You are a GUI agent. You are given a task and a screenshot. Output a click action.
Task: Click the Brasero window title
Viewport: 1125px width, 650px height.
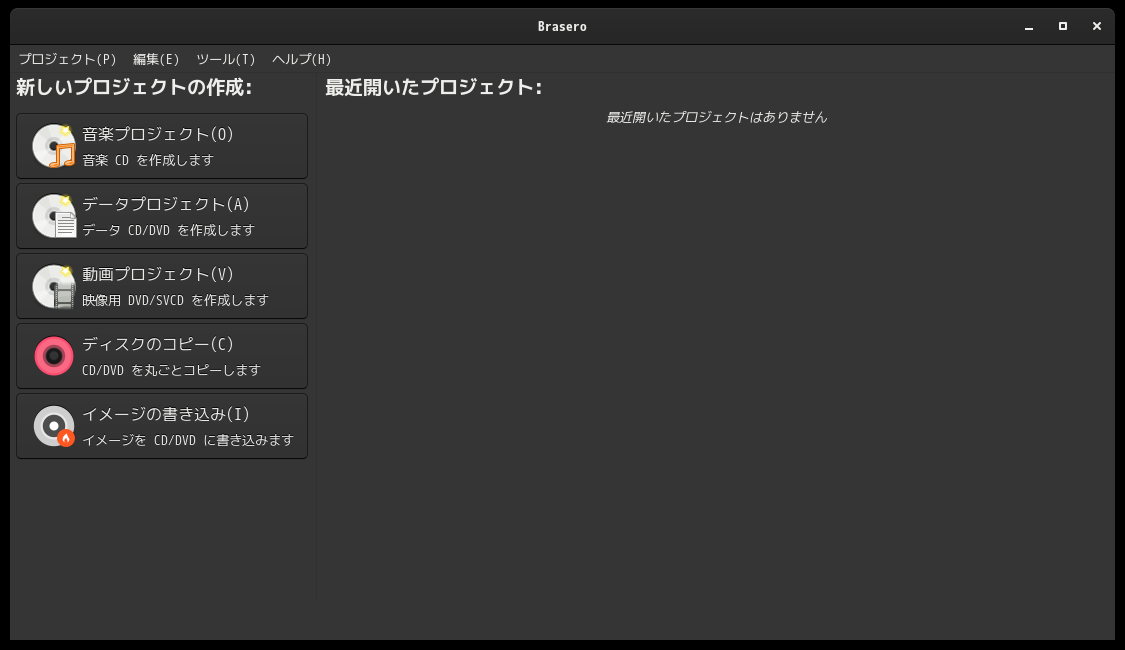pos(562,27)
